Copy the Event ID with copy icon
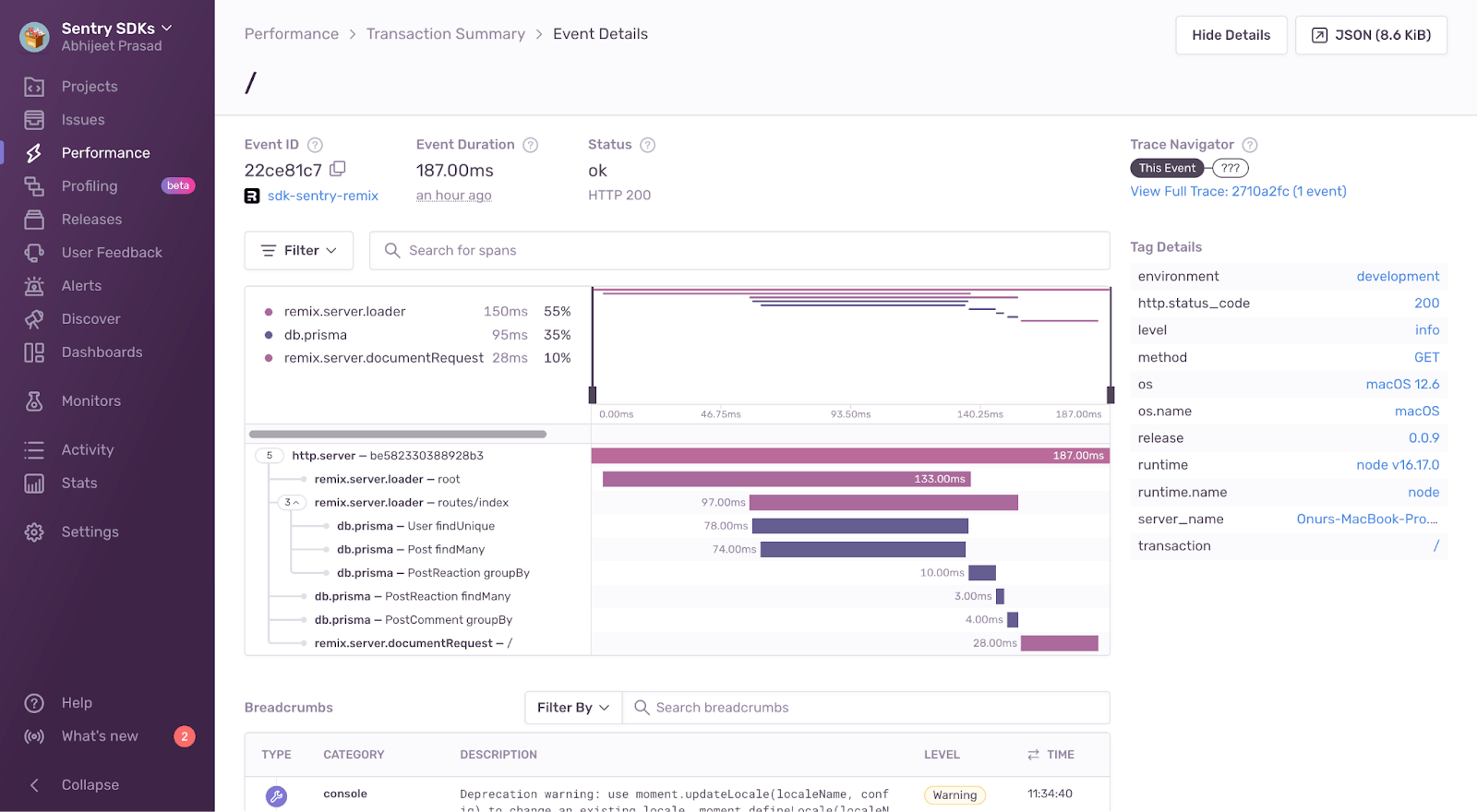Image resolution: width=1477 pixels, height=812 pixels. (338, 169)
